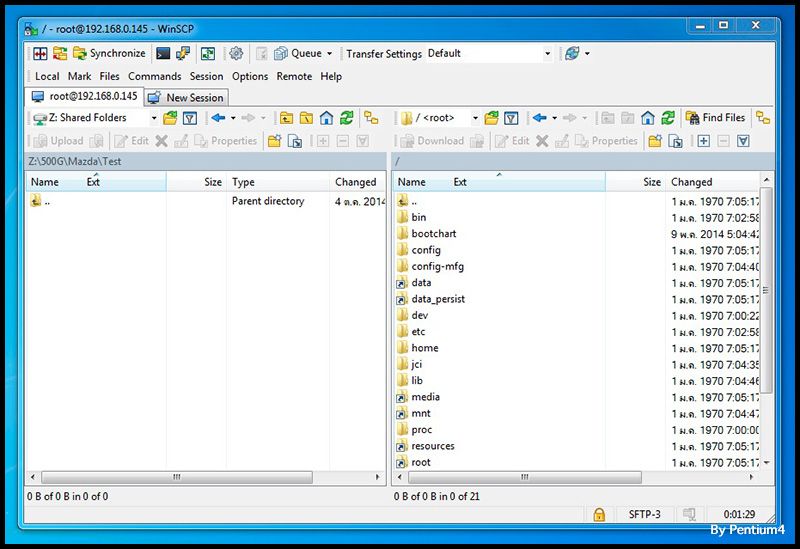The height and width of the screenshot is (549, 800).
Task: Click the local path Z:\500G\Mazda\Test
Action: (75, 162)
